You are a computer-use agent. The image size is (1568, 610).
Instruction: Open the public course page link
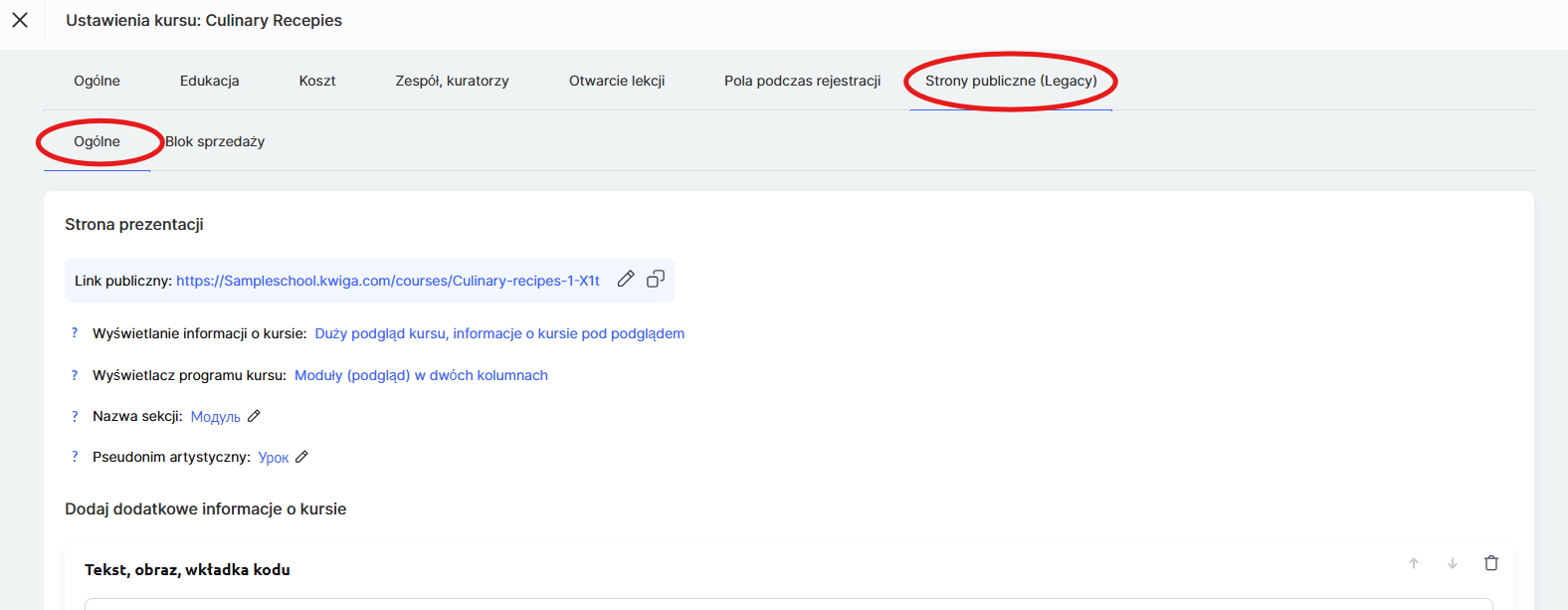pyautogui.click(x=388, y=281)
